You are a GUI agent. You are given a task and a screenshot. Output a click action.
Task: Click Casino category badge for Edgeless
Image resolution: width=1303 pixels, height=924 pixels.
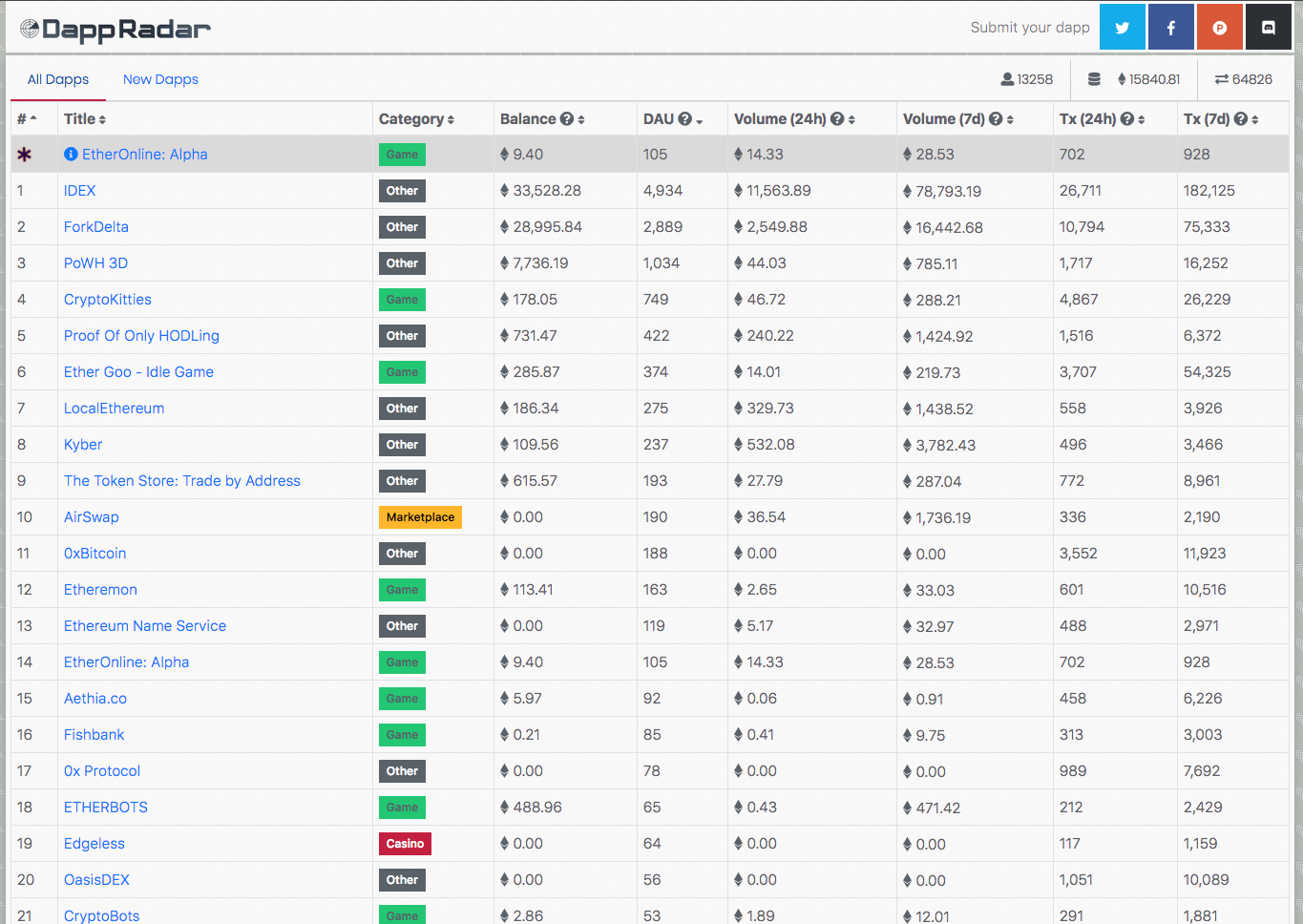(x=405, y=843)
